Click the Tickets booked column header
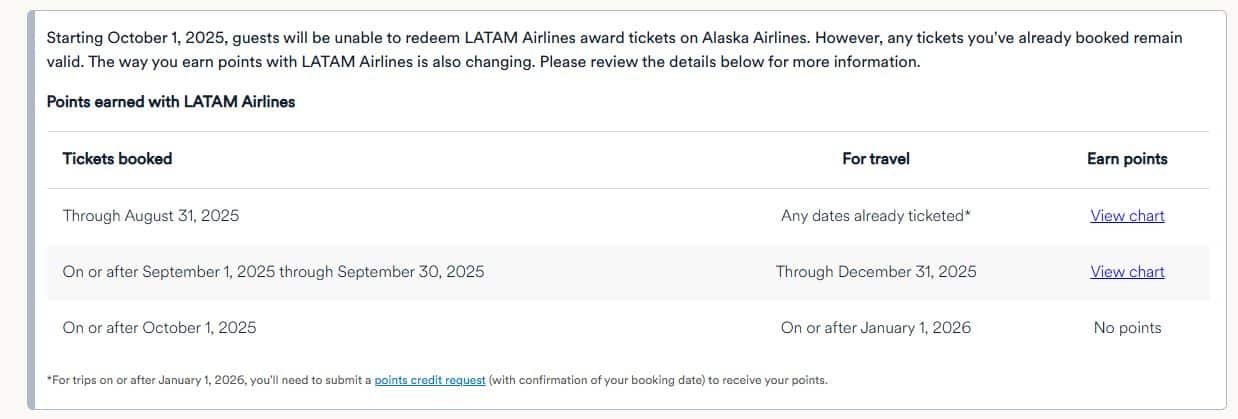The image size is (1238, 419). pos(117,159)
